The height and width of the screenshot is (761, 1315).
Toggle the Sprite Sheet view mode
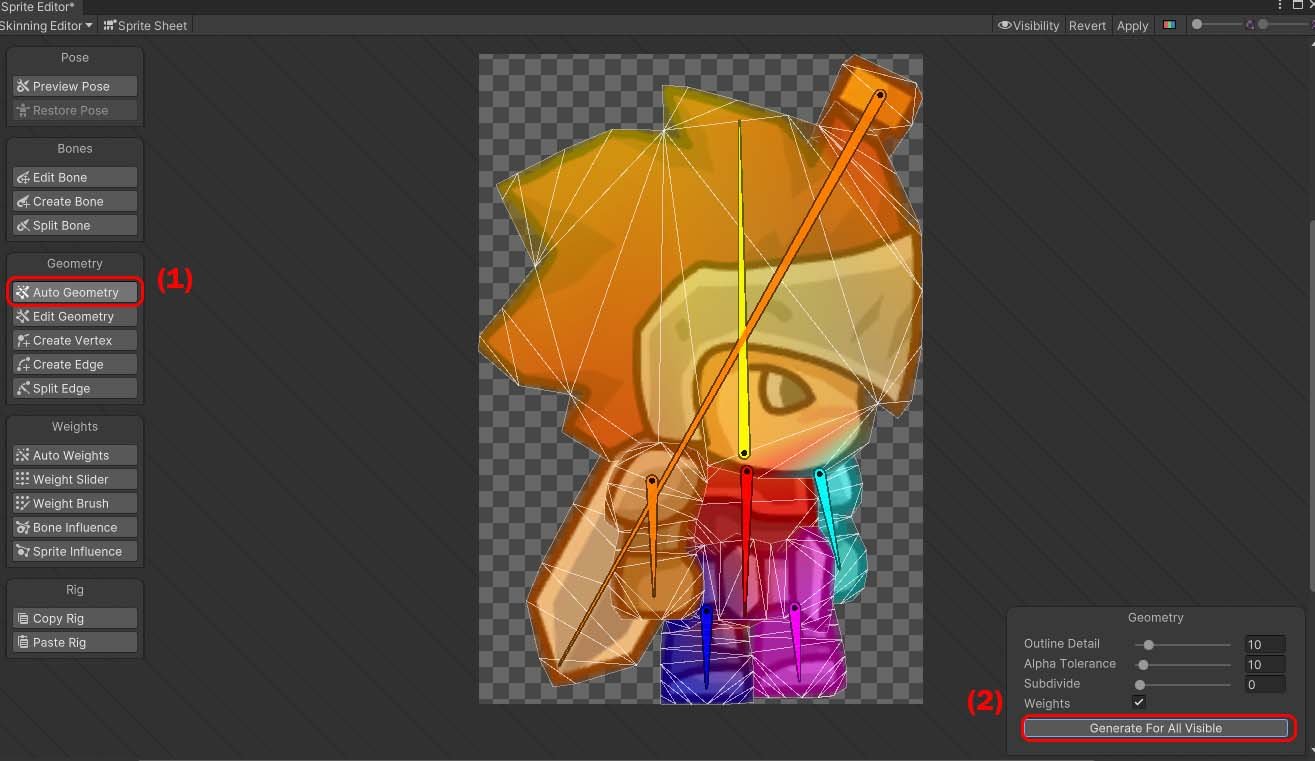pyautogui.click(x=145, y=25)
